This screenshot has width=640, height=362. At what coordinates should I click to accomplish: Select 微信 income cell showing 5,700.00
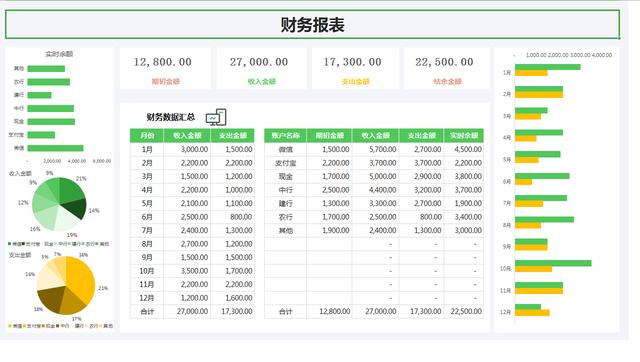376,149
